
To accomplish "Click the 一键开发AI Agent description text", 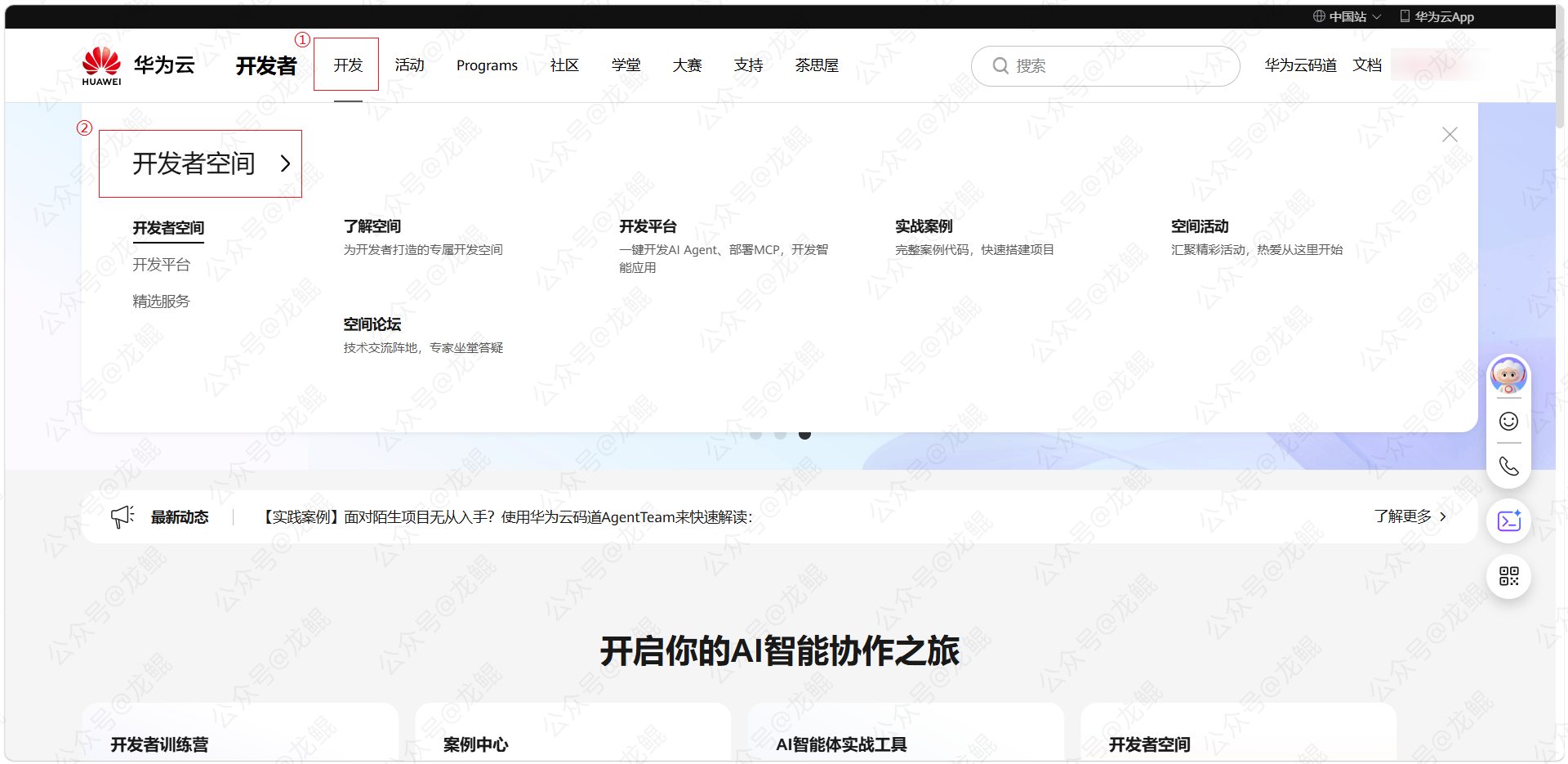I will 724,258.
